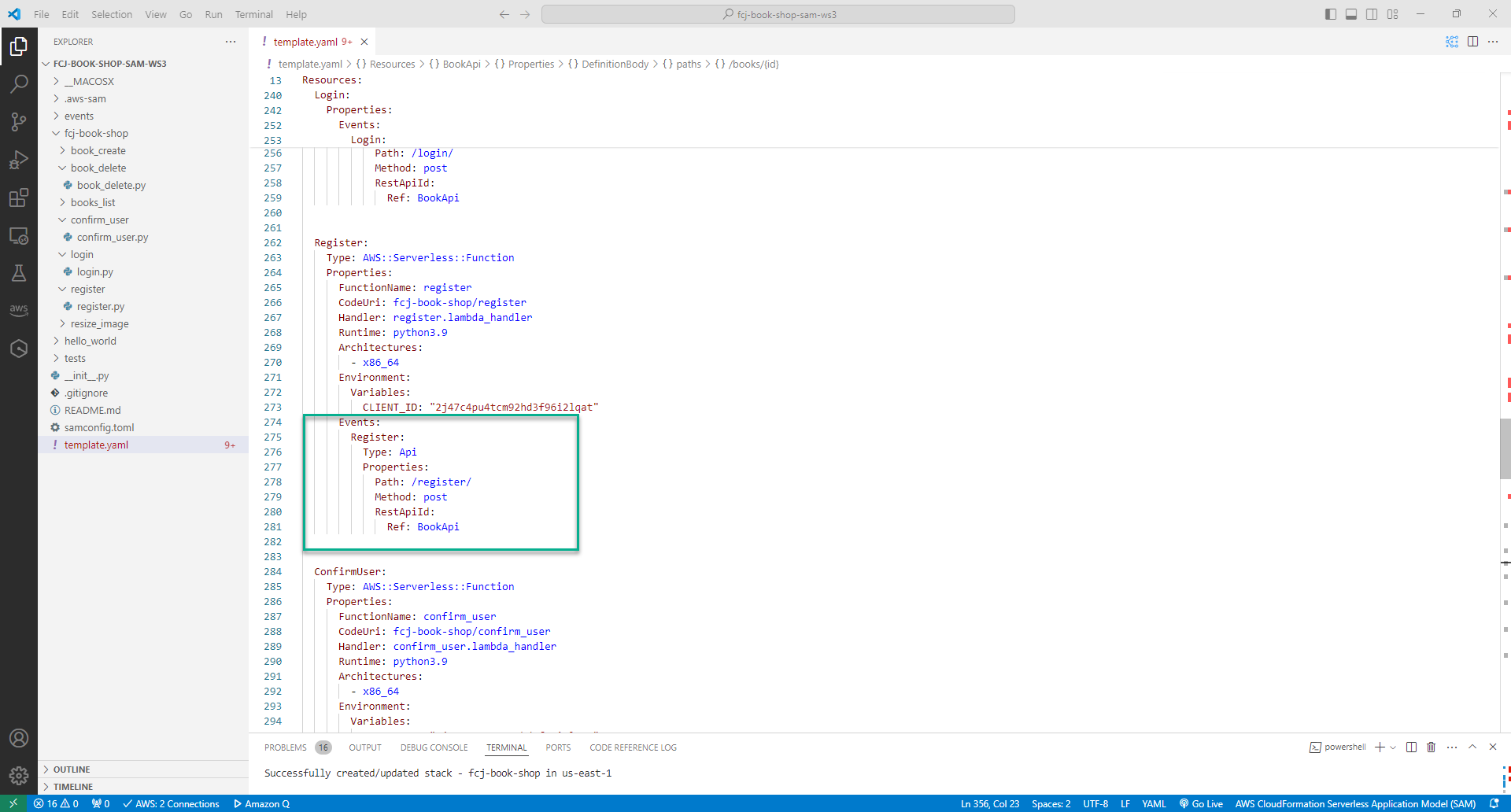Open the Testing flask icon
The height and width of the screenshot is (812, 1511).
(x=19, y=273)
